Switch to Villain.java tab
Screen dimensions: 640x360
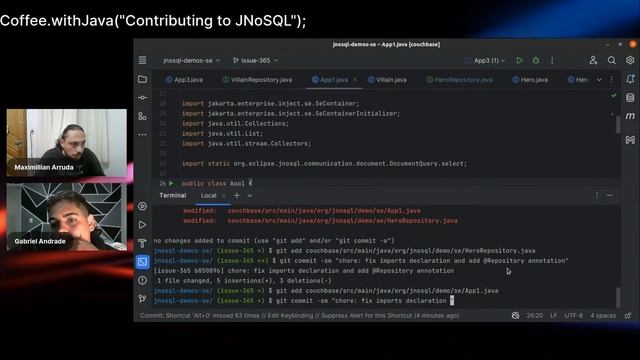coord(387,80)
